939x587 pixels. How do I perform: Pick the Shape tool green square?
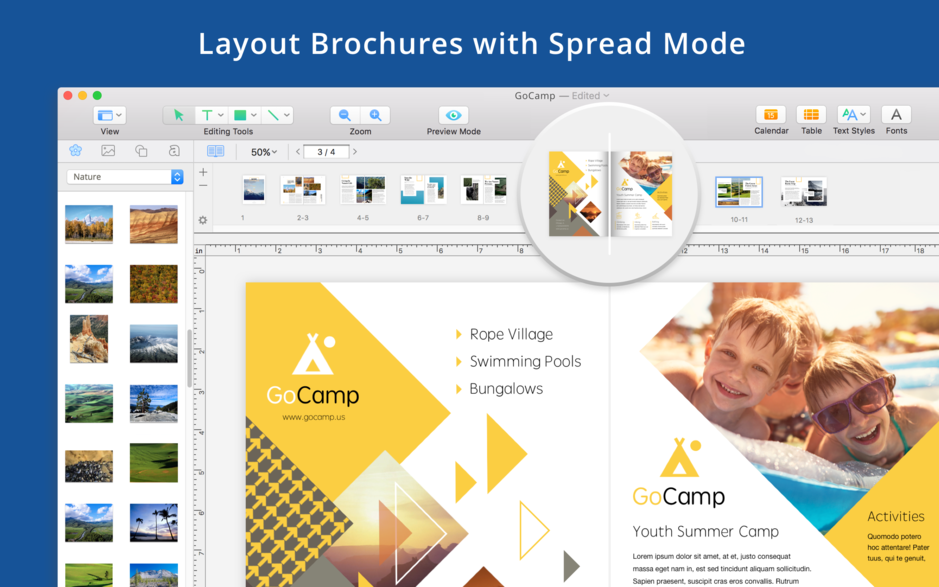click(240, 114)
